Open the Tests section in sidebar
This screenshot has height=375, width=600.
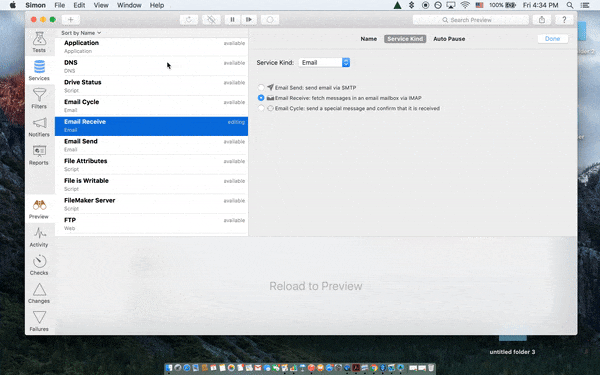click(x=39, y=42)
